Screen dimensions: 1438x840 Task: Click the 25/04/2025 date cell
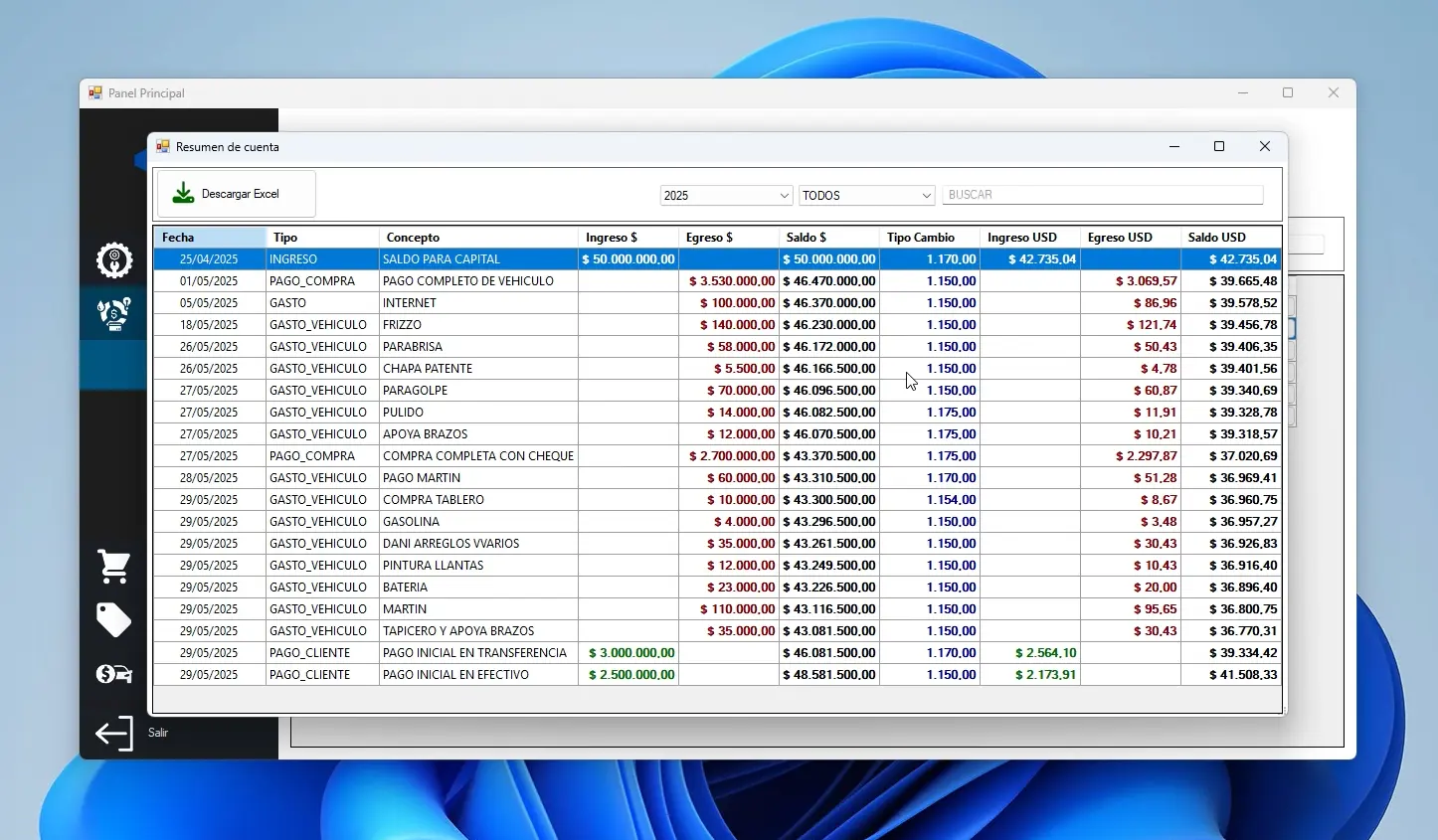point(210,259)
